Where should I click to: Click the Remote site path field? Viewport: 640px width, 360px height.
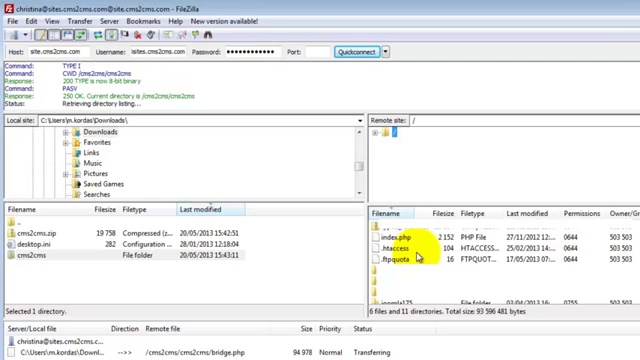tap(524, 120)
